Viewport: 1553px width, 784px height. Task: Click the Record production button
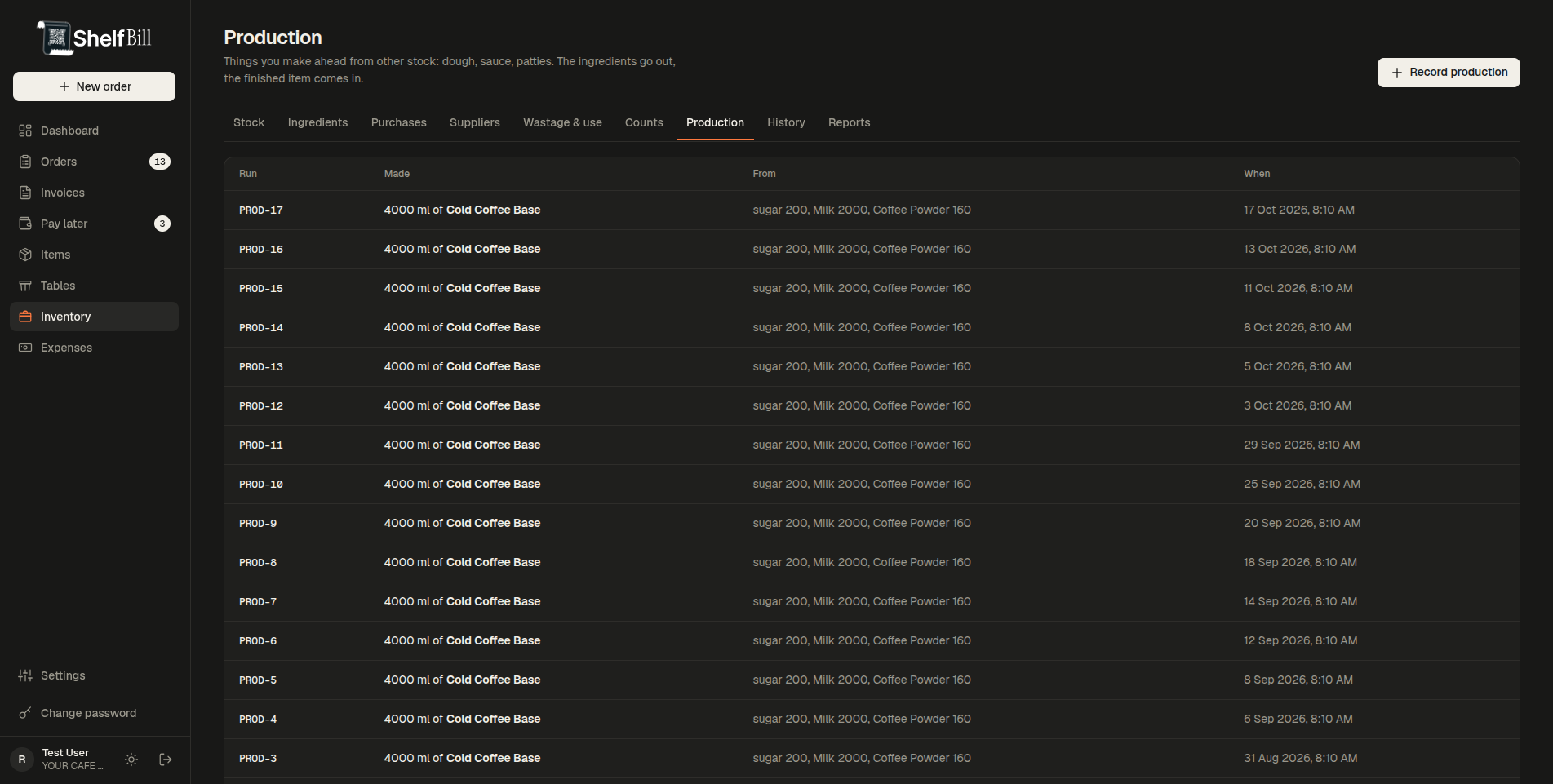pyautogui.click(x=1449, y=73)
